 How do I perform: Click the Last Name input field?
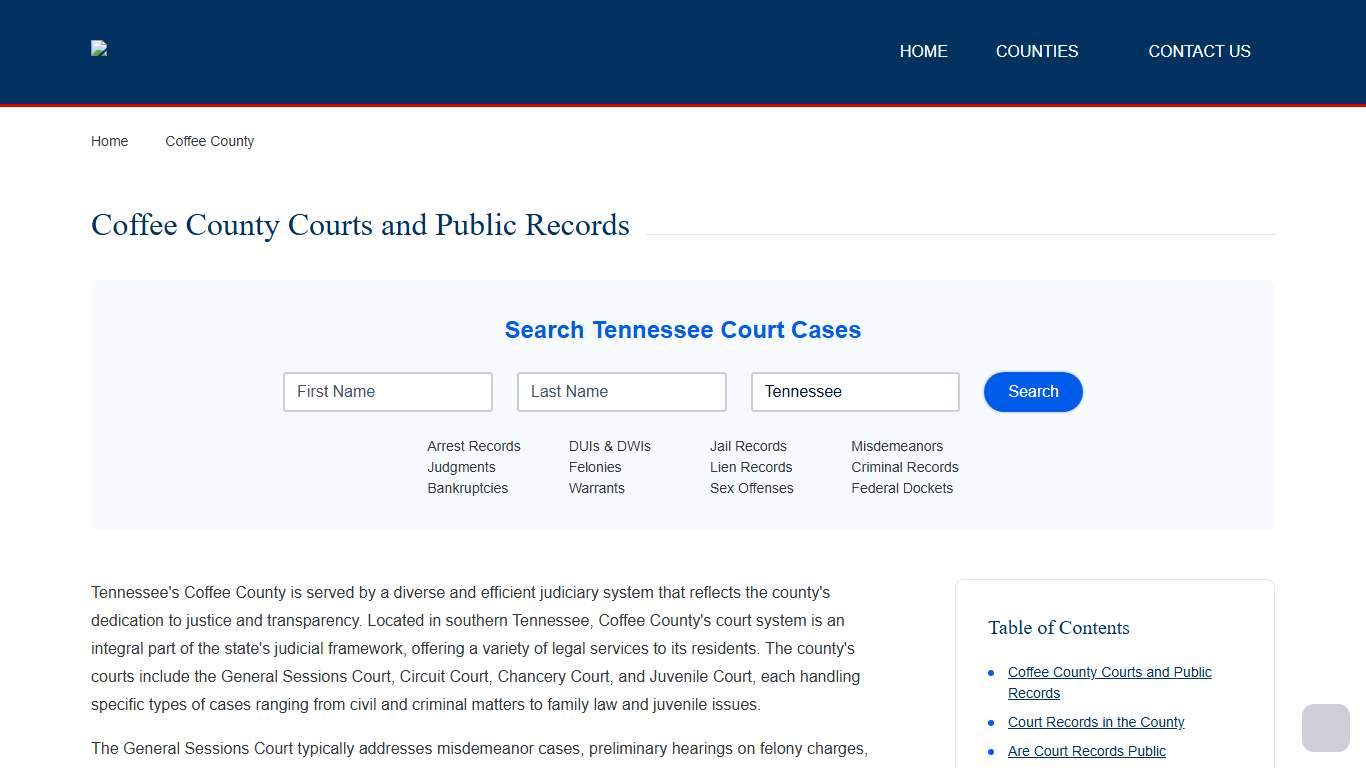(621, 391)
